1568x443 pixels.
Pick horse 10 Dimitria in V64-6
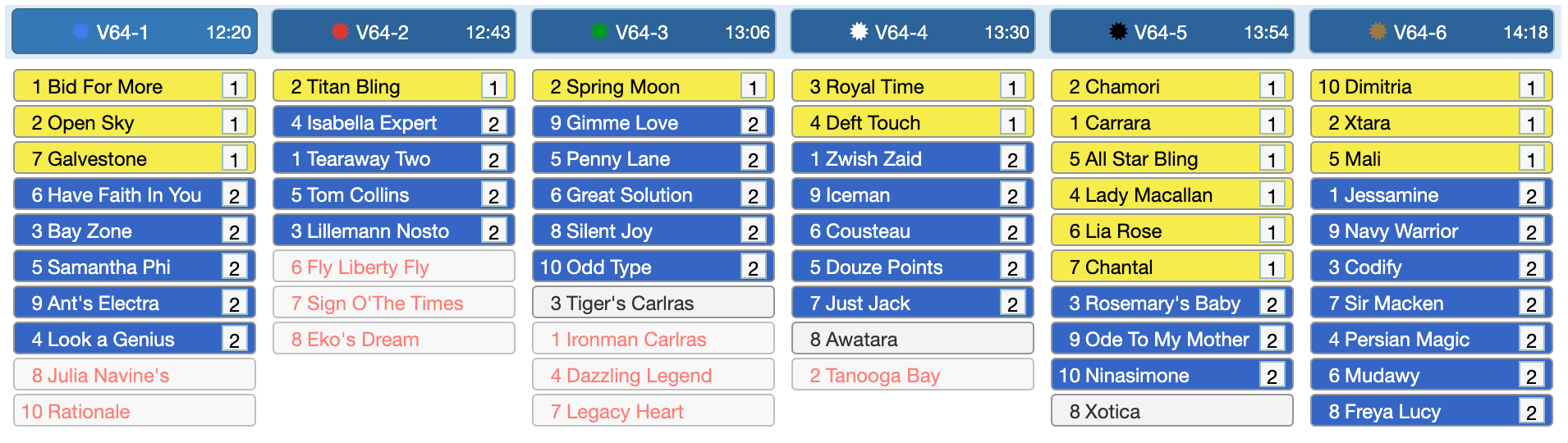point(1432,86)
